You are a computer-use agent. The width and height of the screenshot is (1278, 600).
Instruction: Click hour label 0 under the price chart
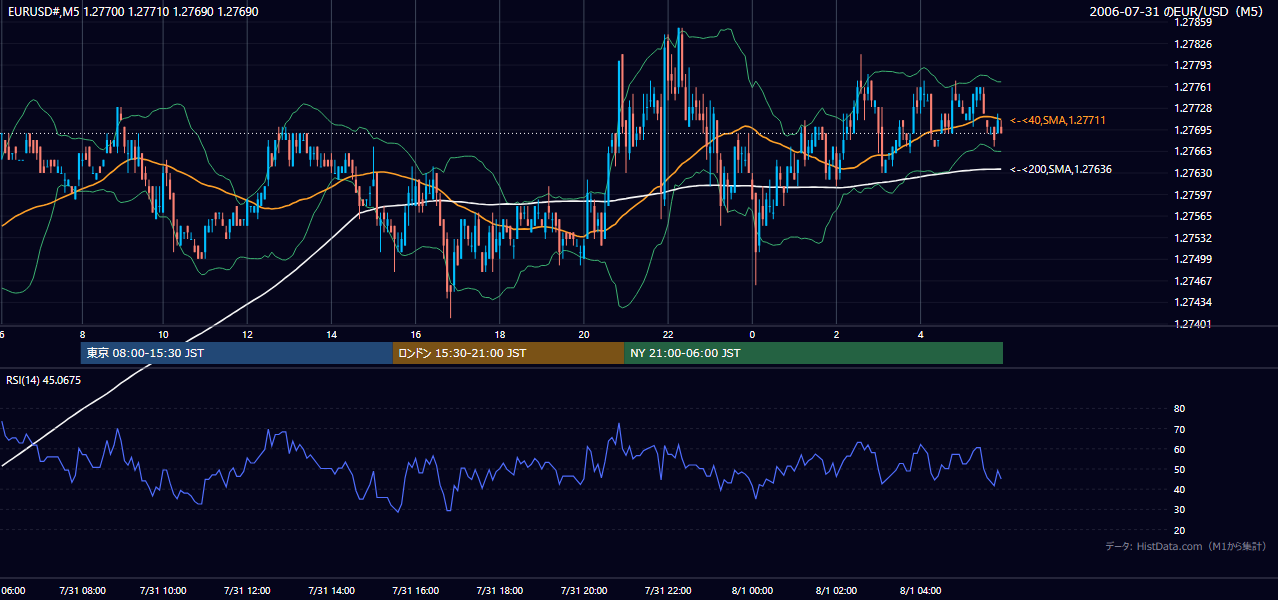pyautogui.click(x=752, y=335)
